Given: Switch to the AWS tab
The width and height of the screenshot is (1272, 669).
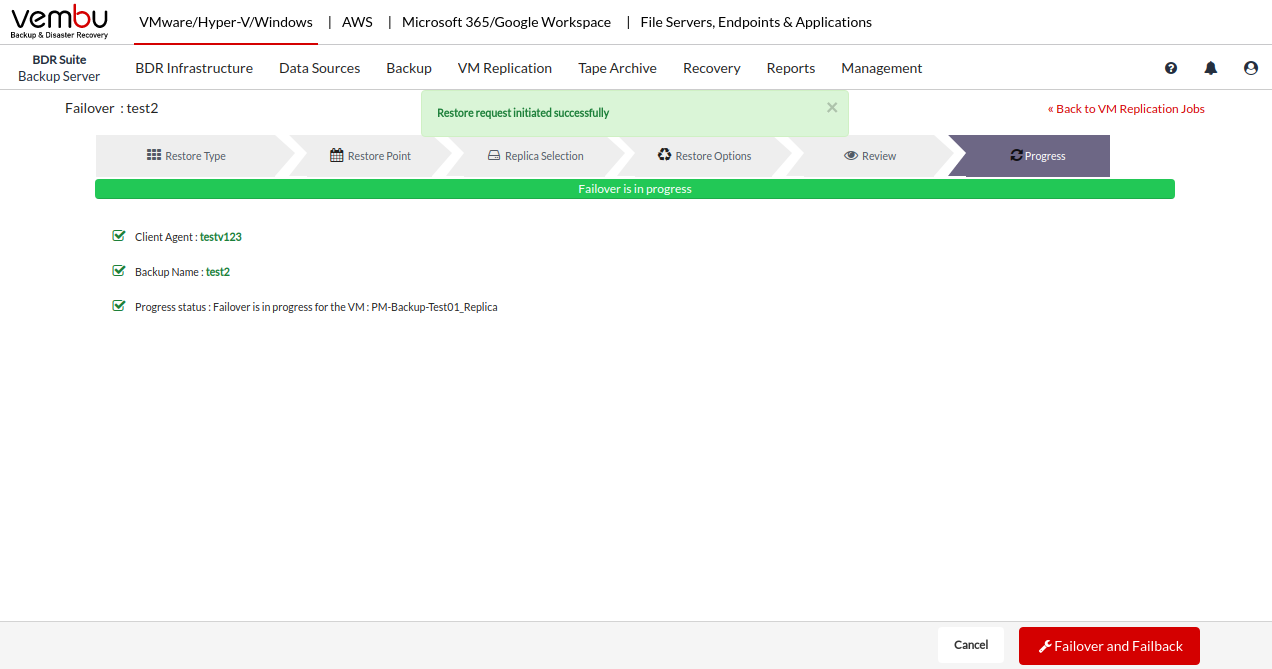Looking at the screenshot, I should [x=357, y=22].
